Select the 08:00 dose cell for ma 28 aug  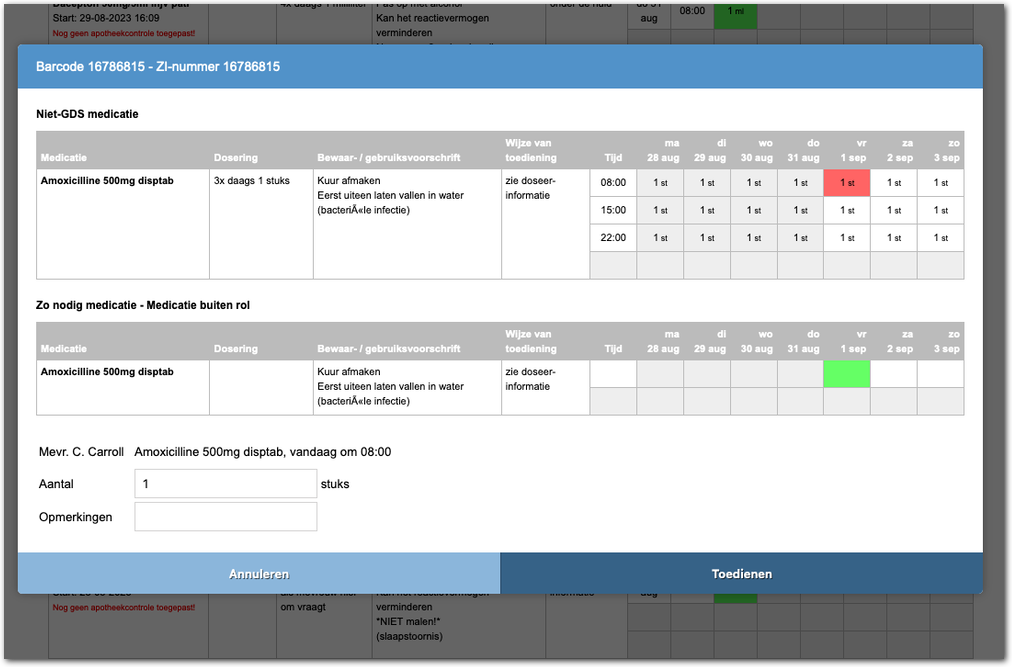click(x=660, y=183)
